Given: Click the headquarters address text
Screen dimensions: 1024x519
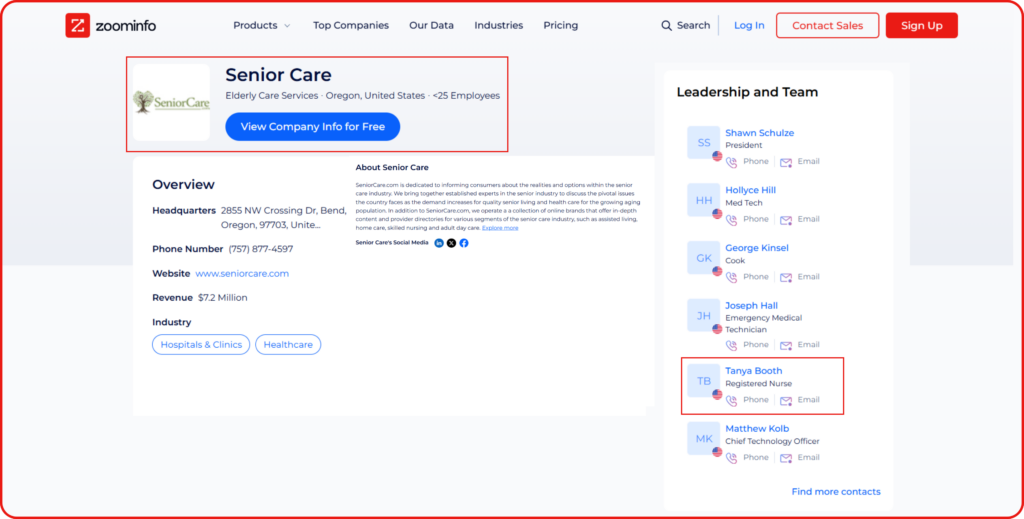Looking at the screenshot, I should 283,217.
